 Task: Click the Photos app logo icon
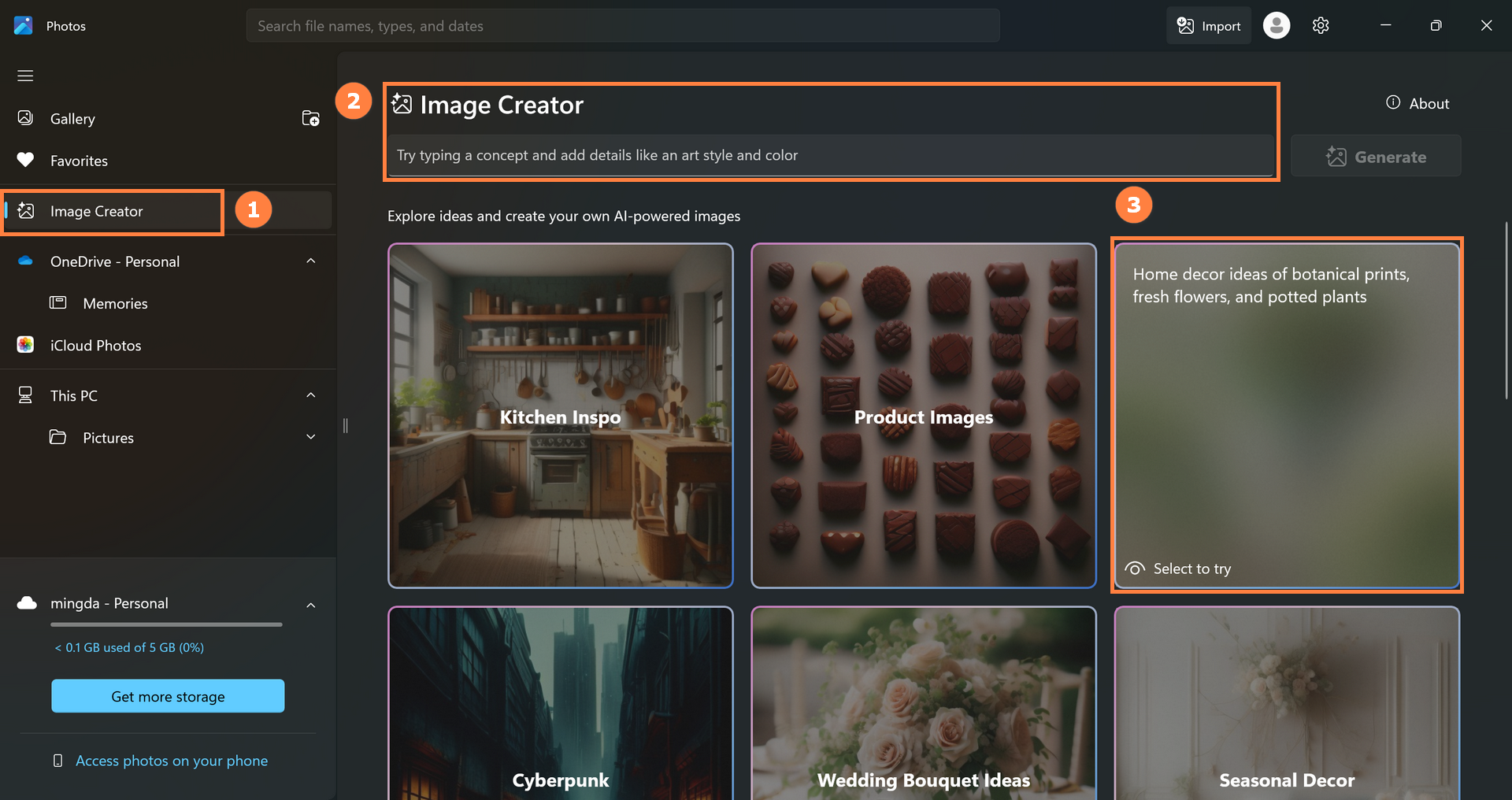[24, 26]
